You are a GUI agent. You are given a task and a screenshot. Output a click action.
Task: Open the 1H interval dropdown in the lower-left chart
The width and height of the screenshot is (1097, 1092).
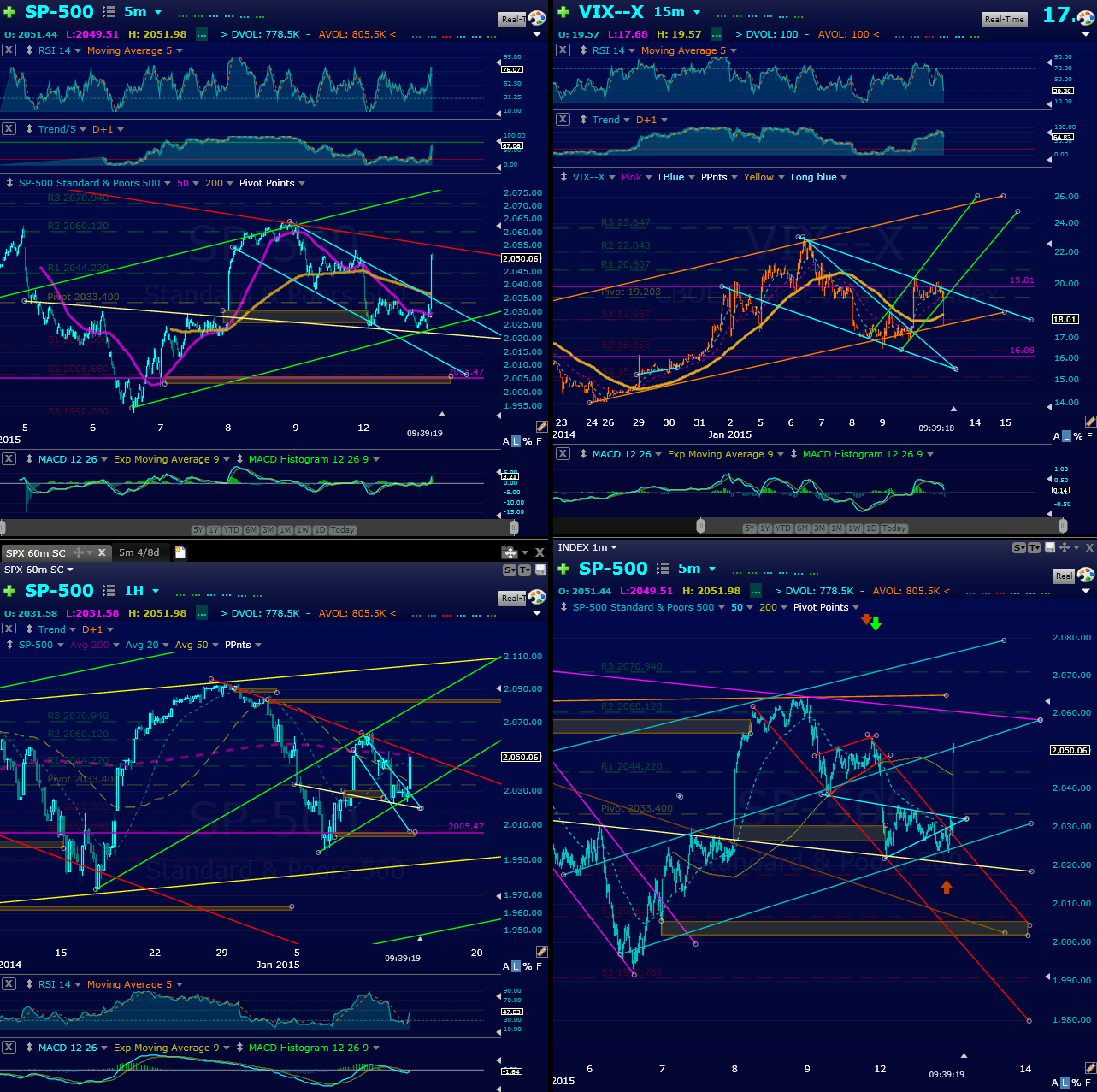(x=156, y=591)
